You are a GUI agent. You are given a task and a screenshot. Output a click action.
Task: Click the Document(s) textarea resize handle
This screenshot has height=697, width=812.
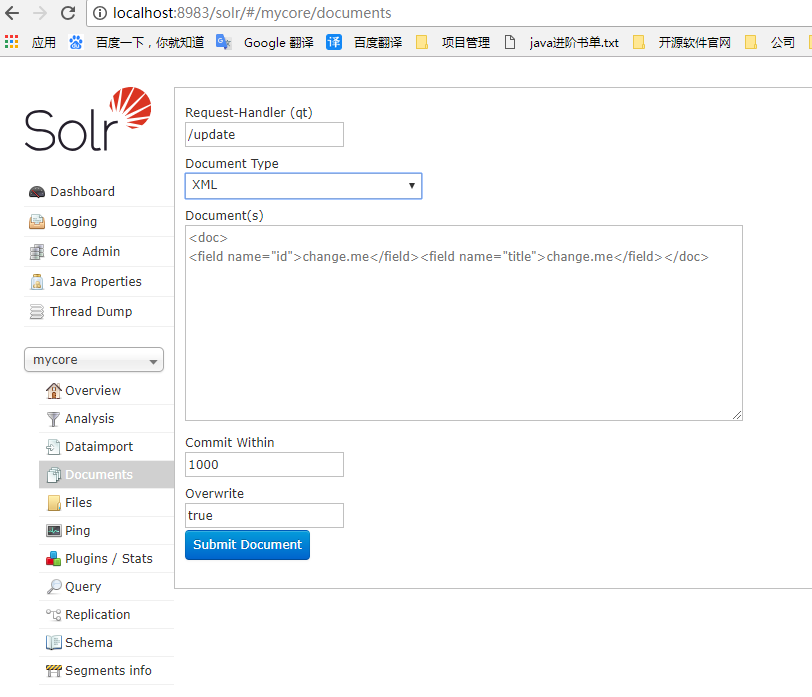click(x=737, y=415)
